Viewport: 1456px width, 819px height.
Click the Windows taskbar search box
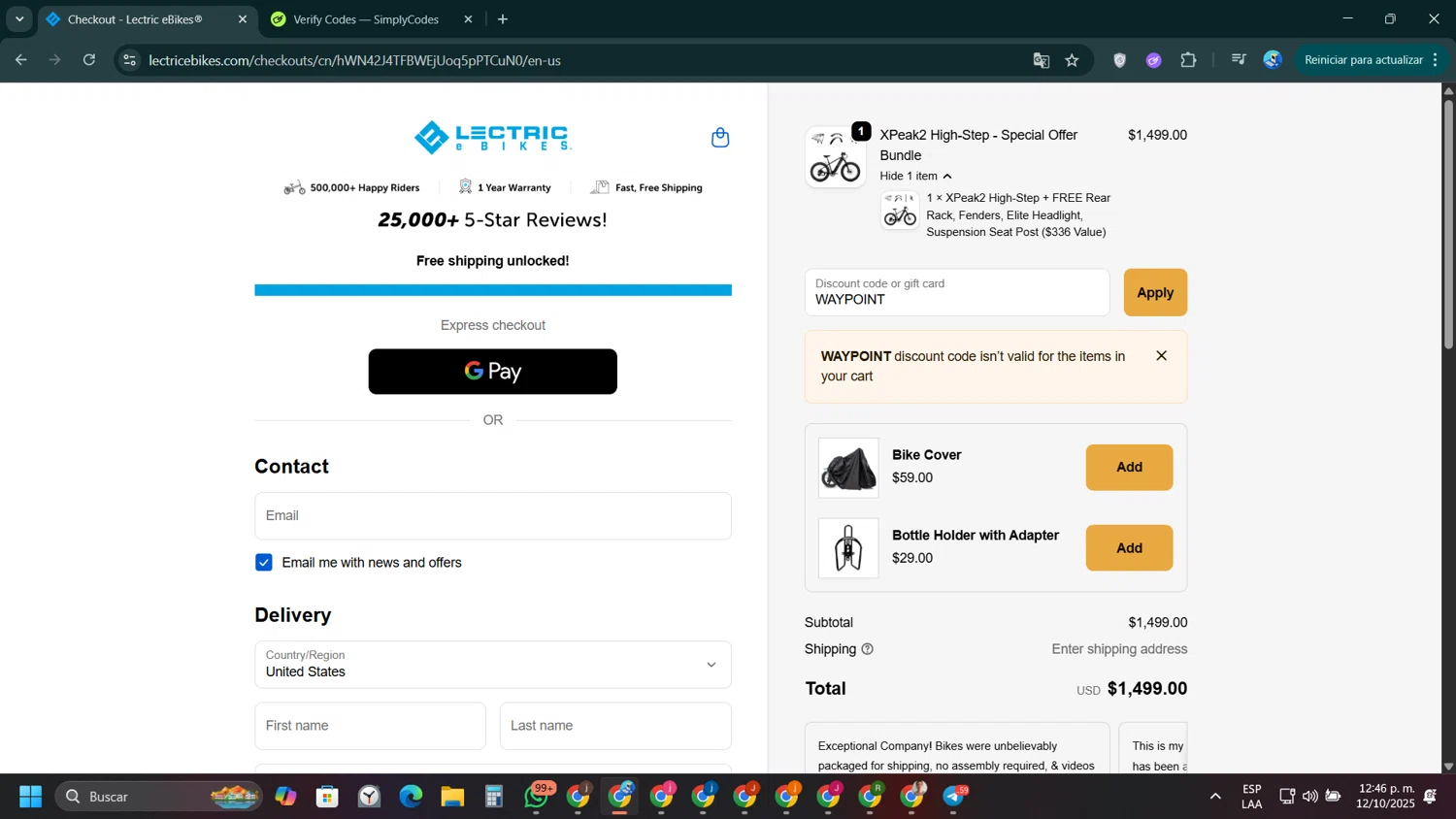pos(159,797)
